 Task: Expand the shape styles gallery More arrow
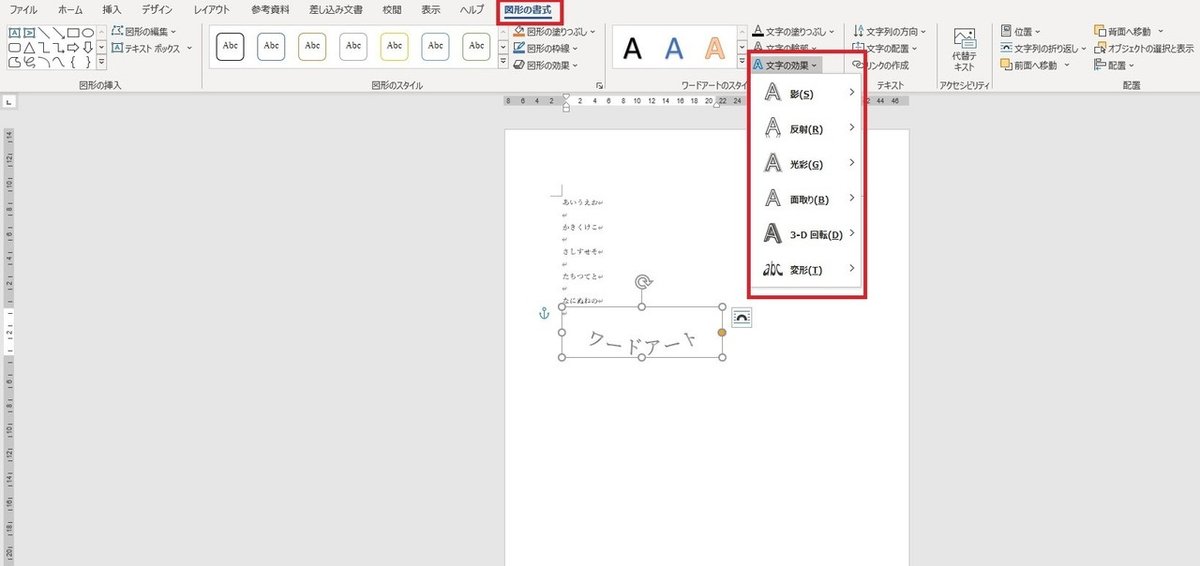click(x=502, y=62)
